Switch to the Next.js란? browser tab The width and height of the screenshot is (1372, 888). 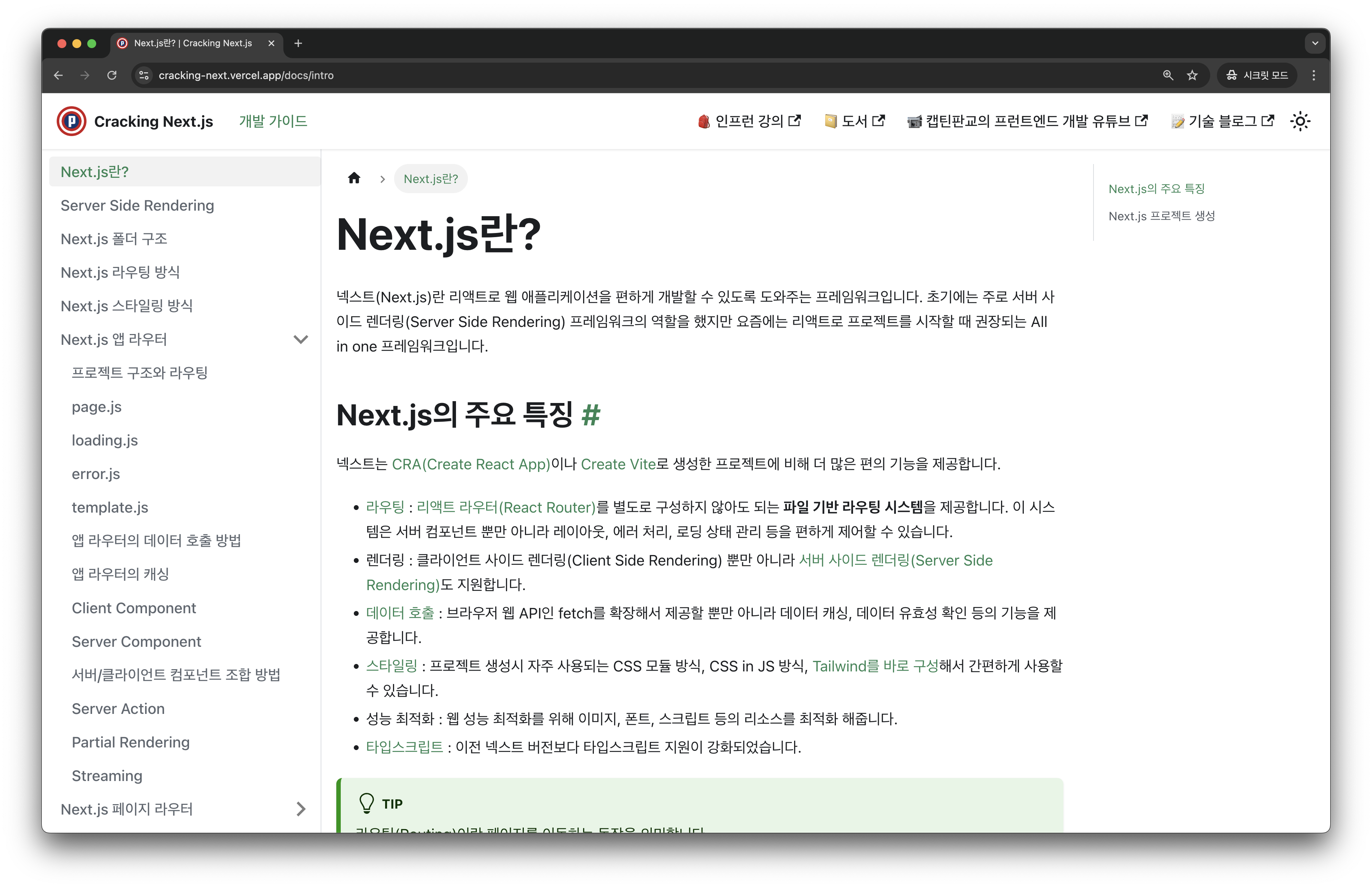point(190,43)
